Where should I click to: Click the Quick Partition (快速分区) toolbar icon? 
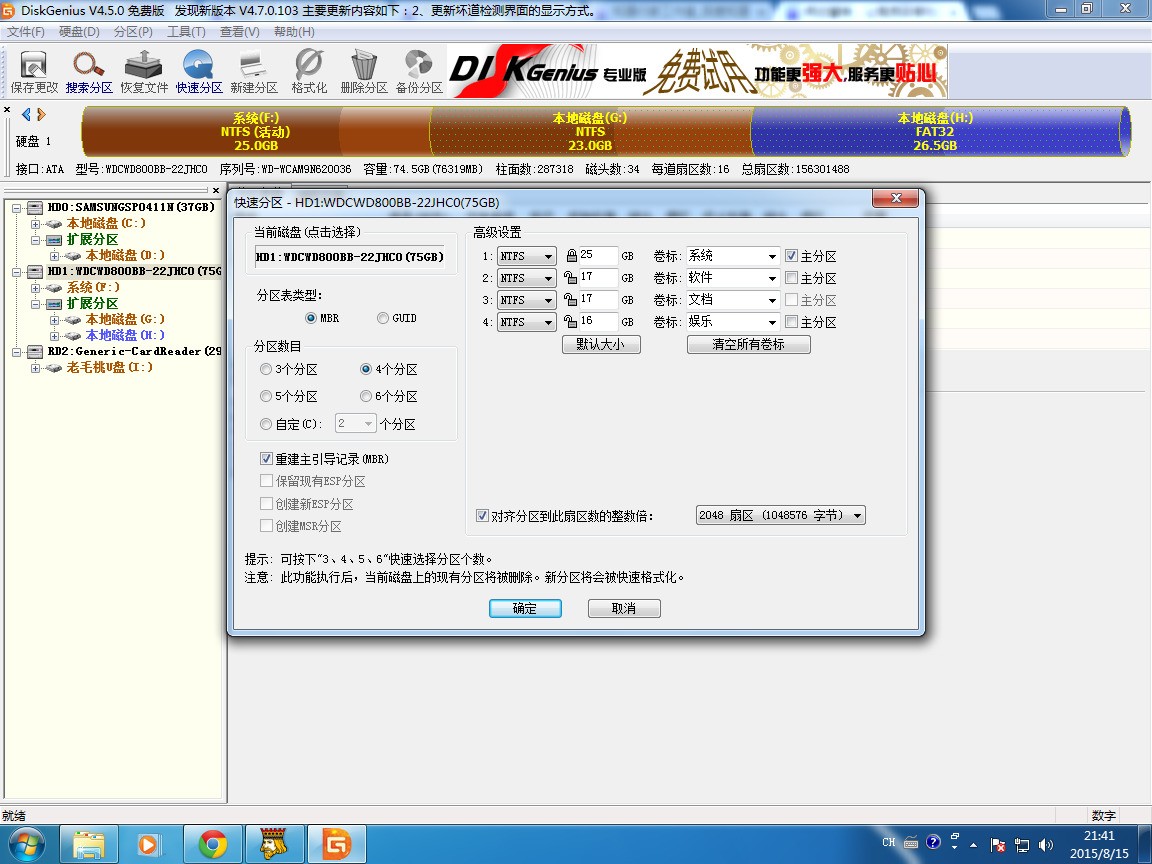[x=199, y=71]
